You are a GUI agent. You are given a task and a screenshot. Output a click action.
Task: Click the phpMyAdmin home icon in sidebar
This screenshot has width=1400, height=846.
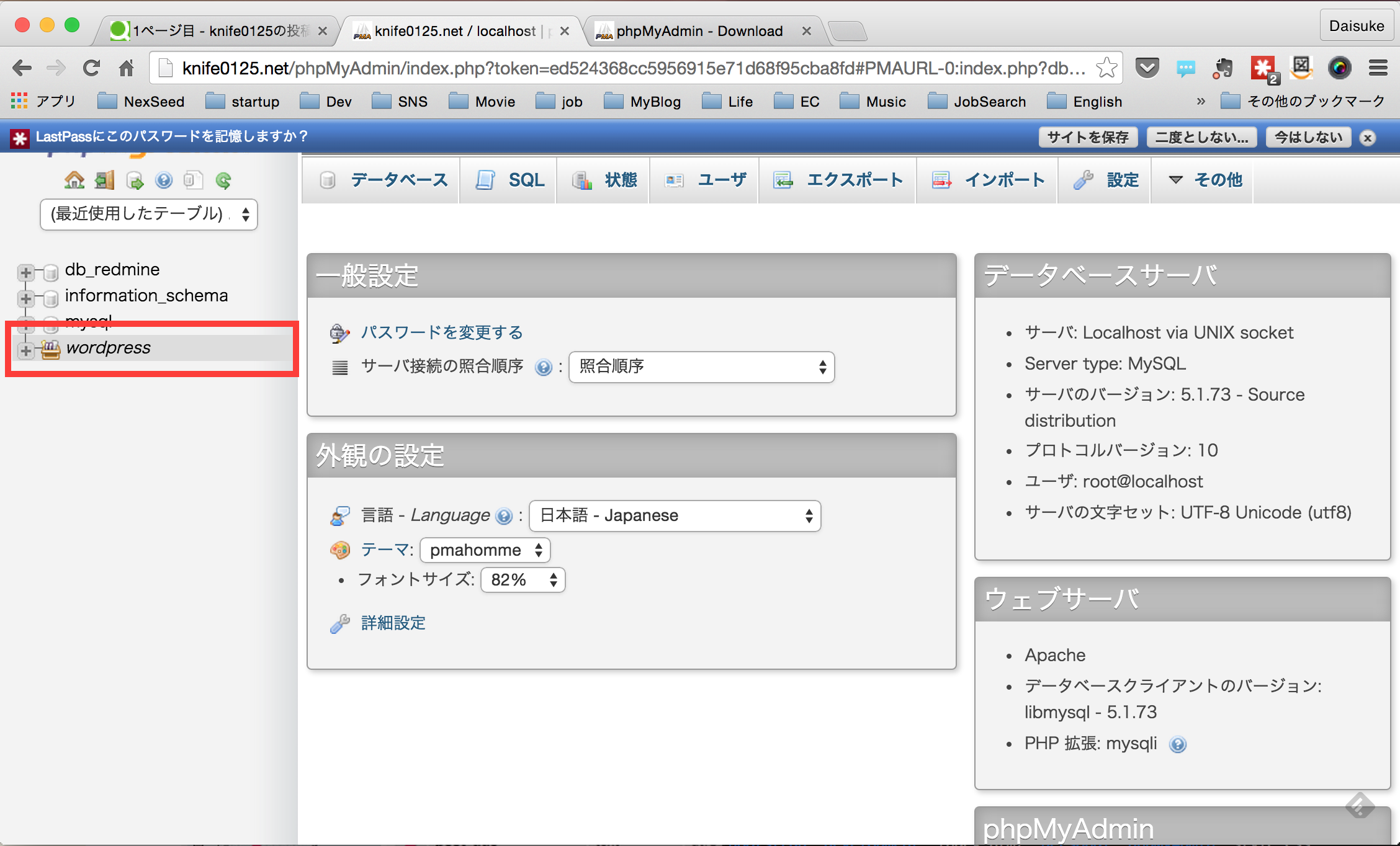click(76, 180)
